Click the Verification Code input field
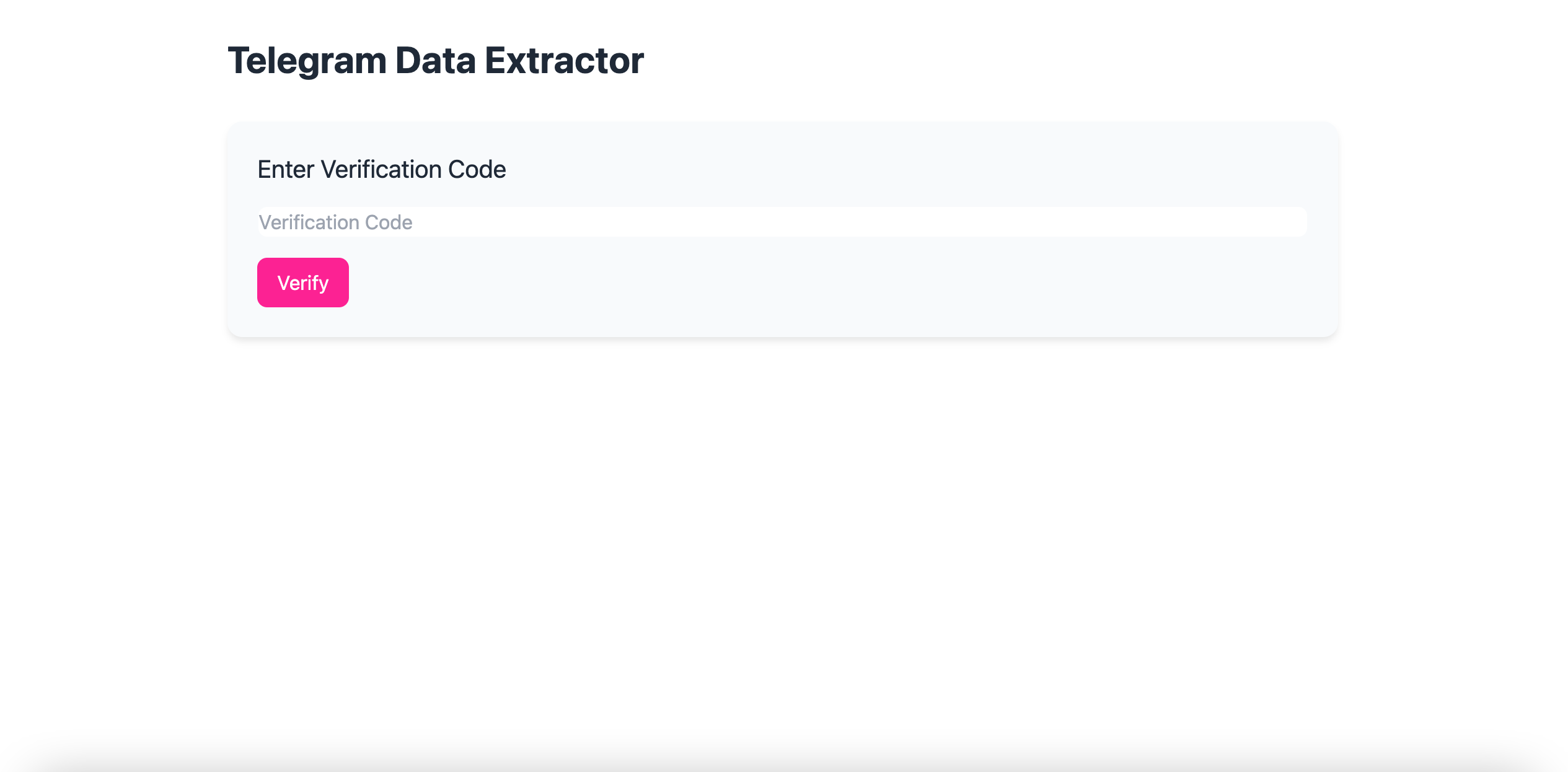 [782, 222]
